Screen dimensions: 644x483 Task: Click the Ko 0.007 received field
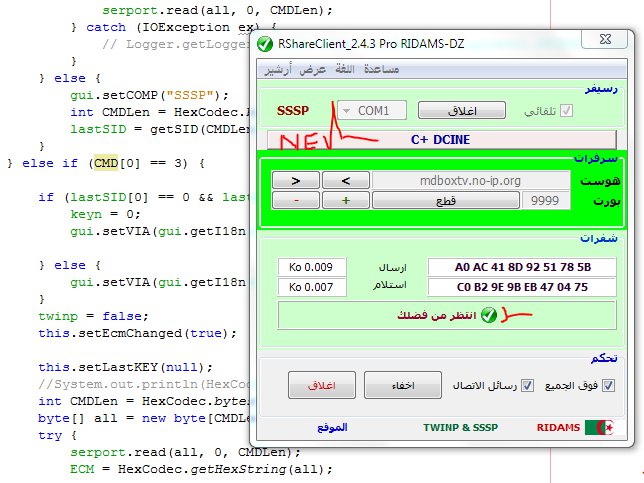pos(312,287)
